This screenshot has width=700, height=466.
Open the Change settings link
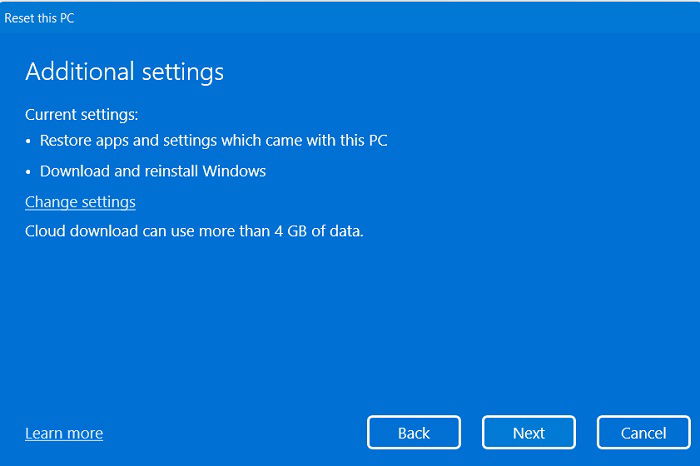(x=80, y=202)
